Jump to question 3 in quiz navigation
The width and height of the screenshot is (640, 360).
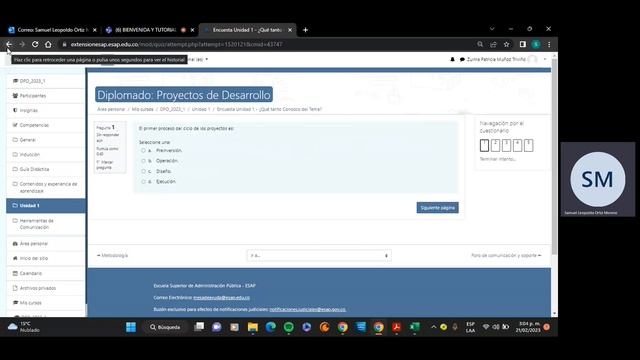pos(506,145)
